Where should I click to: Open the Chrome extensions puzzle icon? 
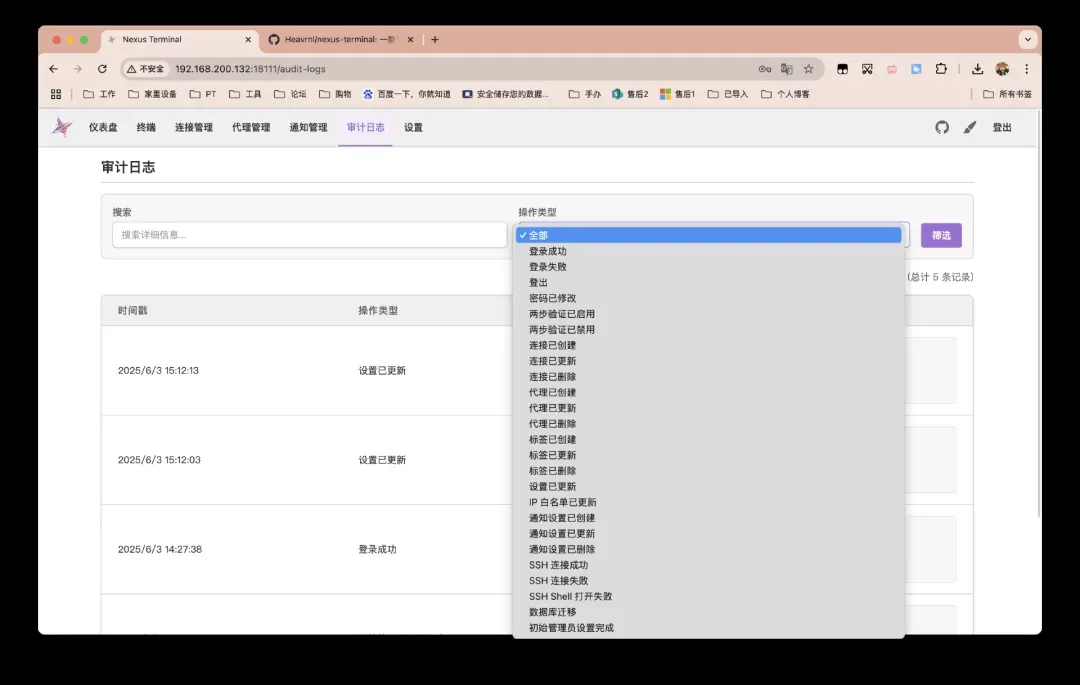(x=941, y=69)
